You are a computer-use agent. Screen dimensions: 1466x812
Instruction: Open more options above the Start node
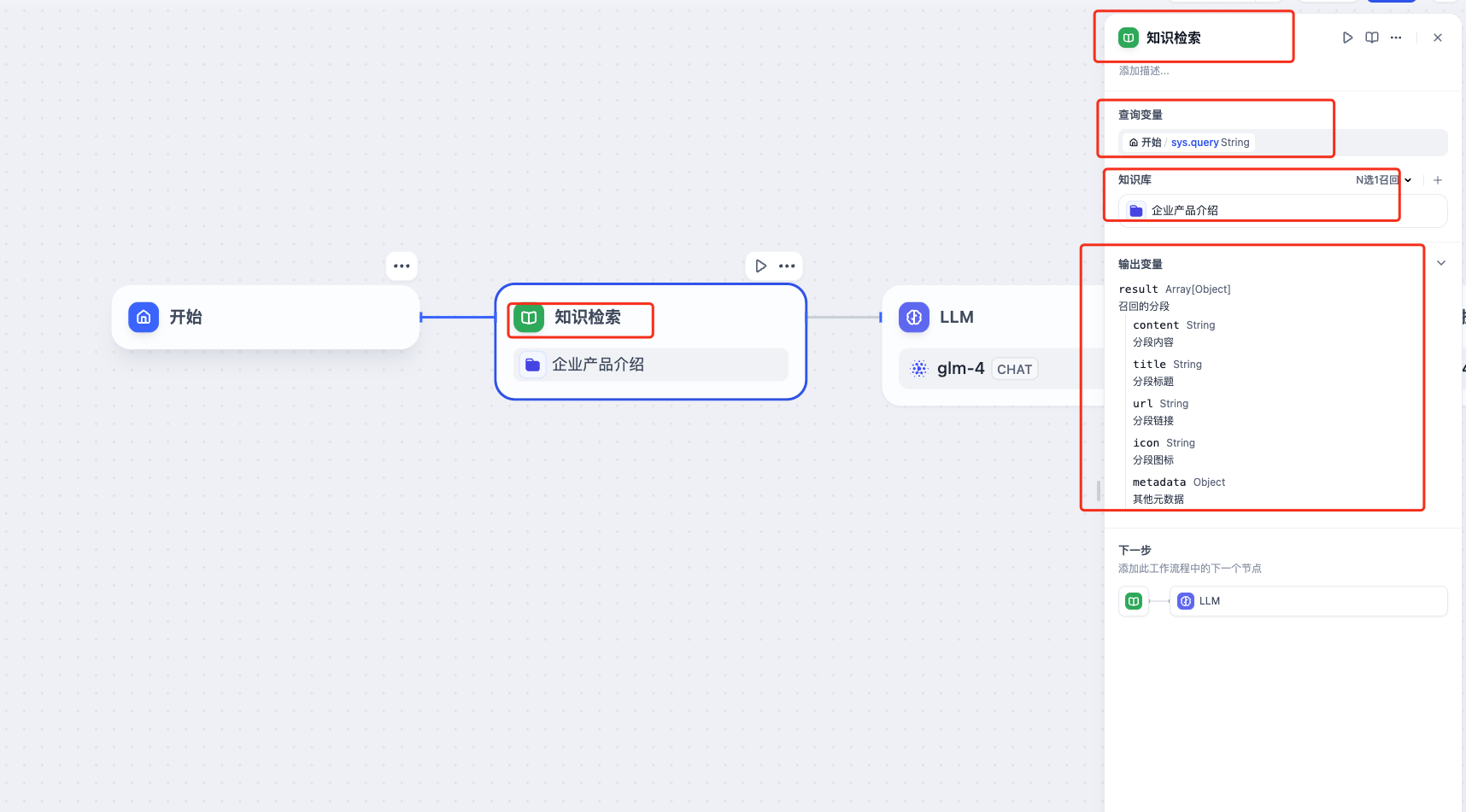(402, 266)
